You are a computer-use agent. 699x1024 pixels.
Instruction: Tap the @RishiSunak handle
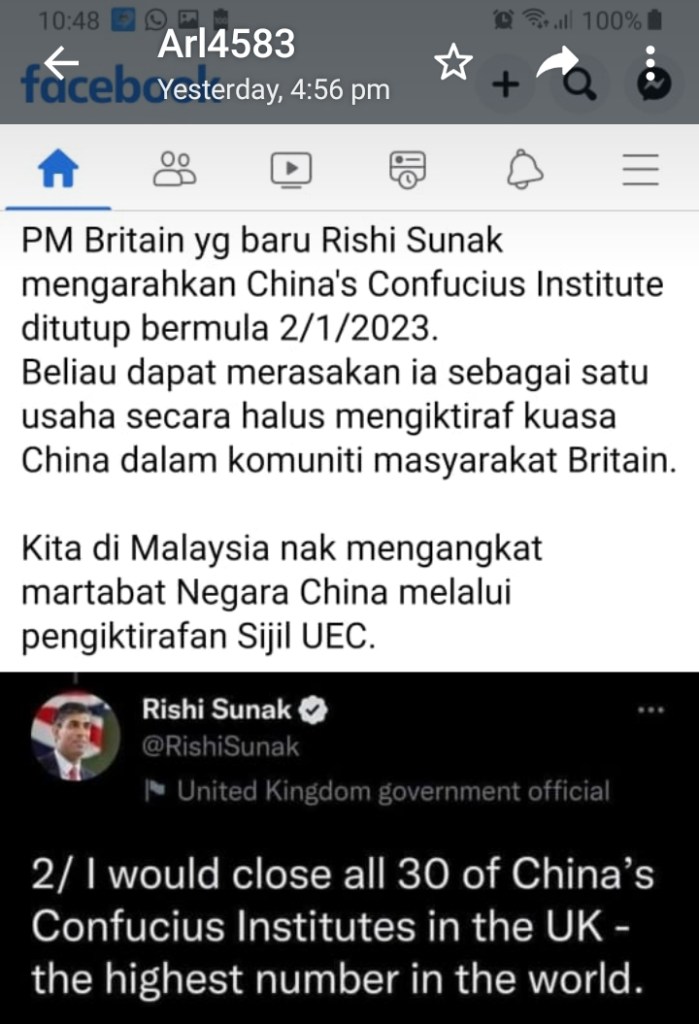[220, 746]
